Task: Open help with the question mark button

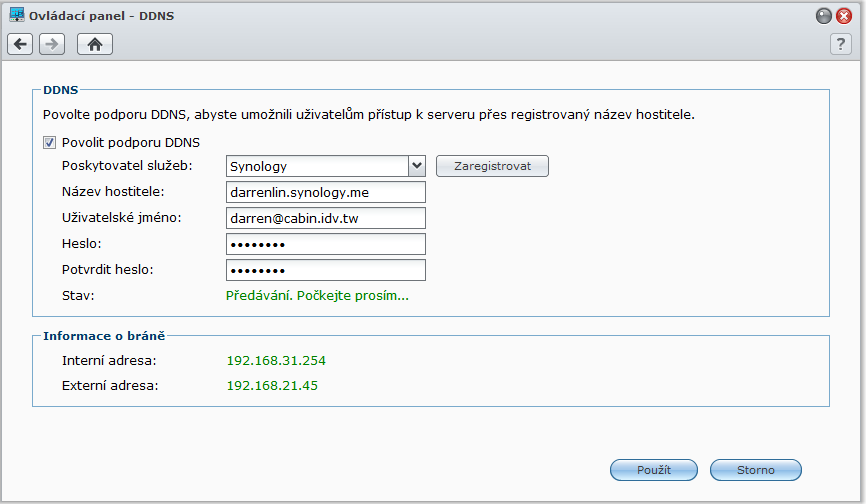Action: (x=841, y=44)
